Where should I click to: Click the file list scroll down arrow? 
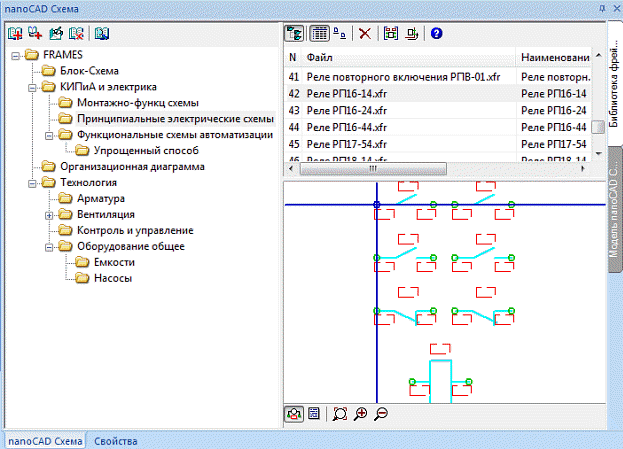[x=599, y=153]
